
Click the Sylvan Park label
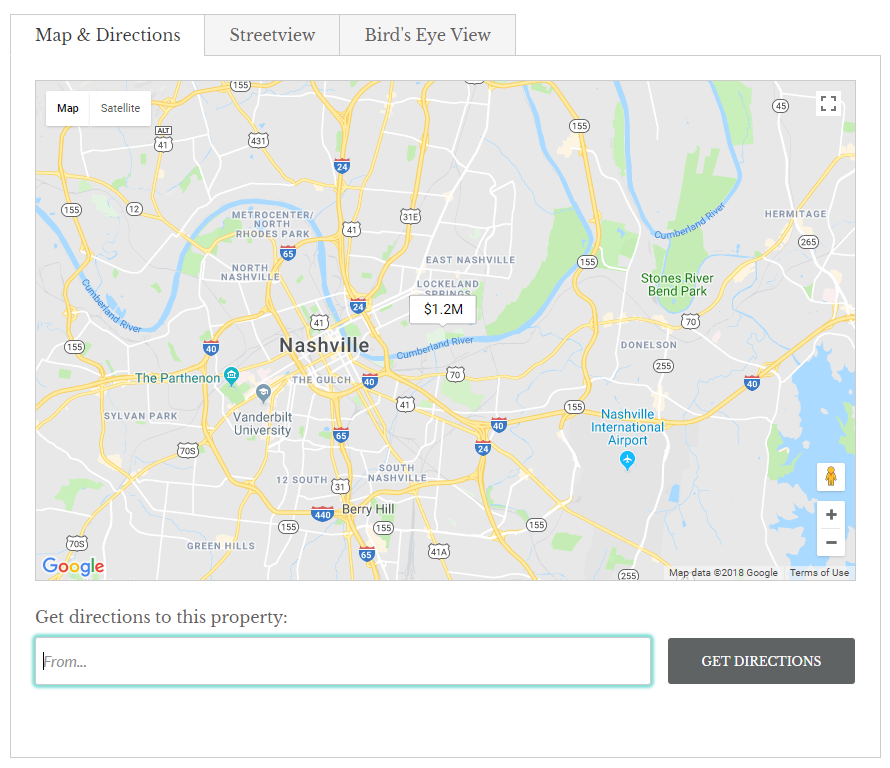(141, 416)
